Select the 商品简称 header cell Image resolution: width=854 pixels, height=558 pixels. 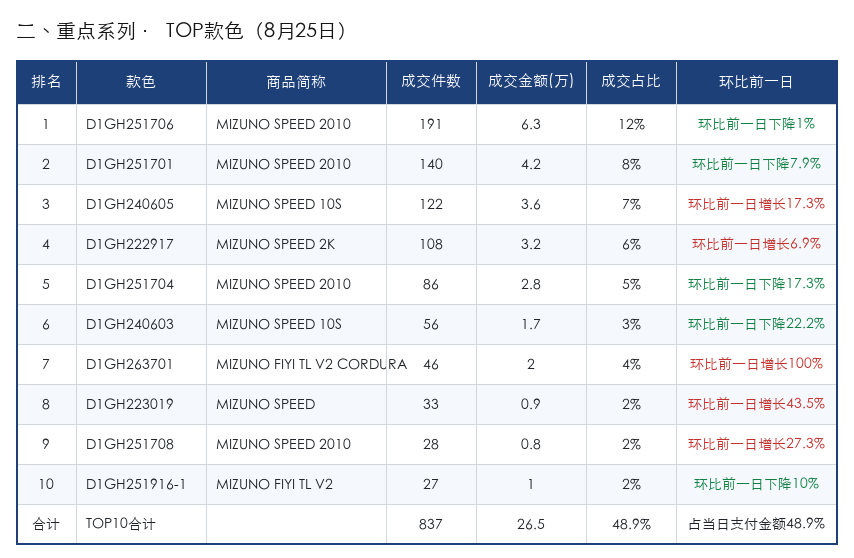296,82
